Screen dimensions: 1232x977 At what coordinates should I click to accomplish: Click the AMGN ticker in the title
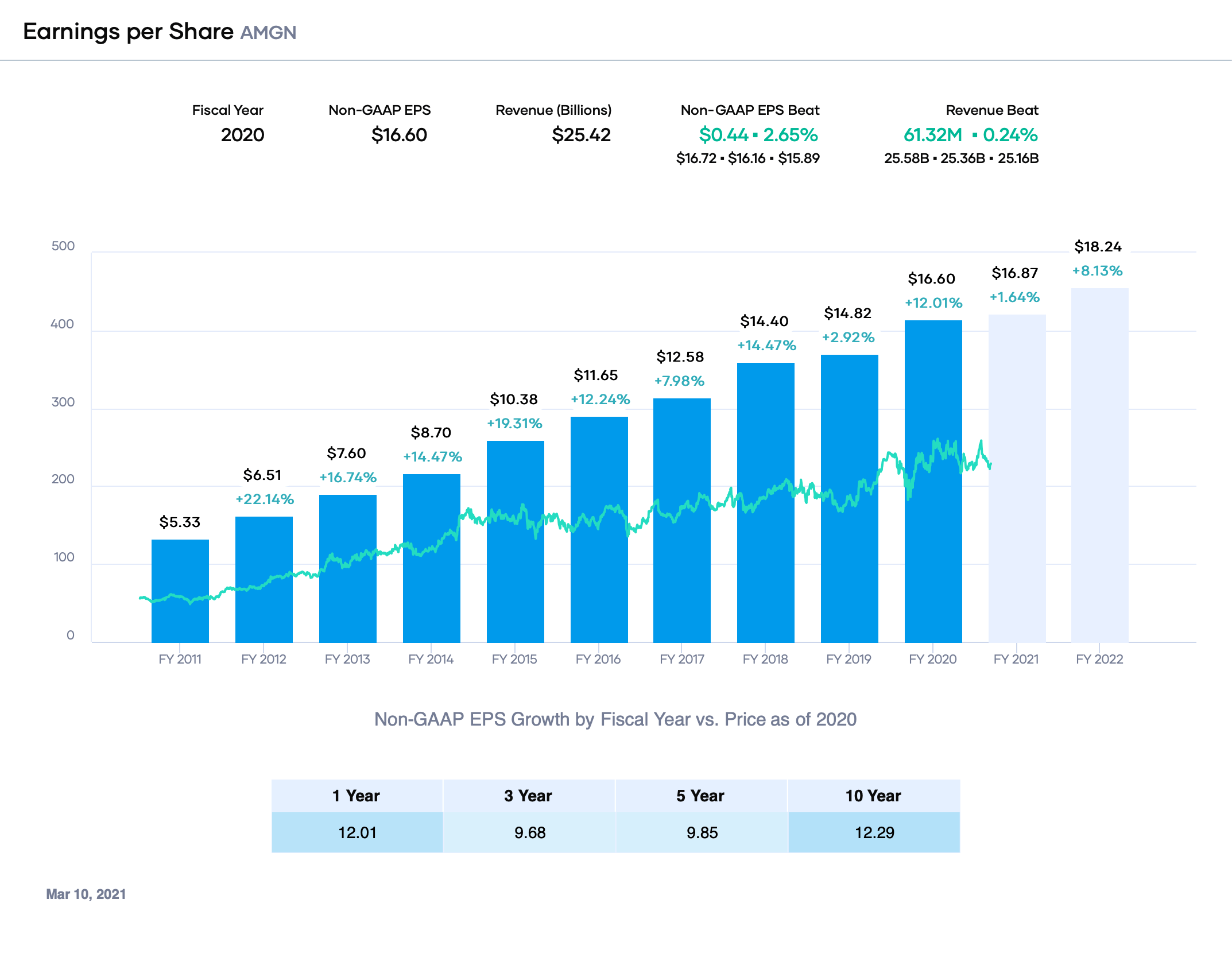(x=268, y=33)
